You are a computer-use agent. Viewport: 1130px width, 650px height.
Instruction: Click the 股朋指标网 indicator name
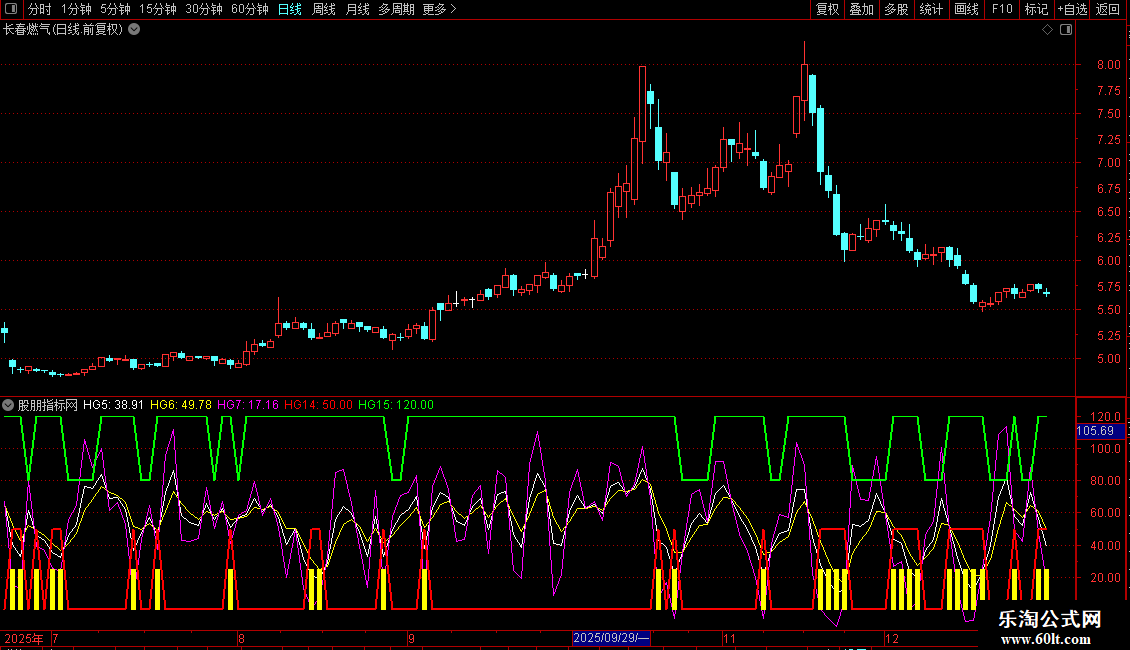[x=48, y=405]
